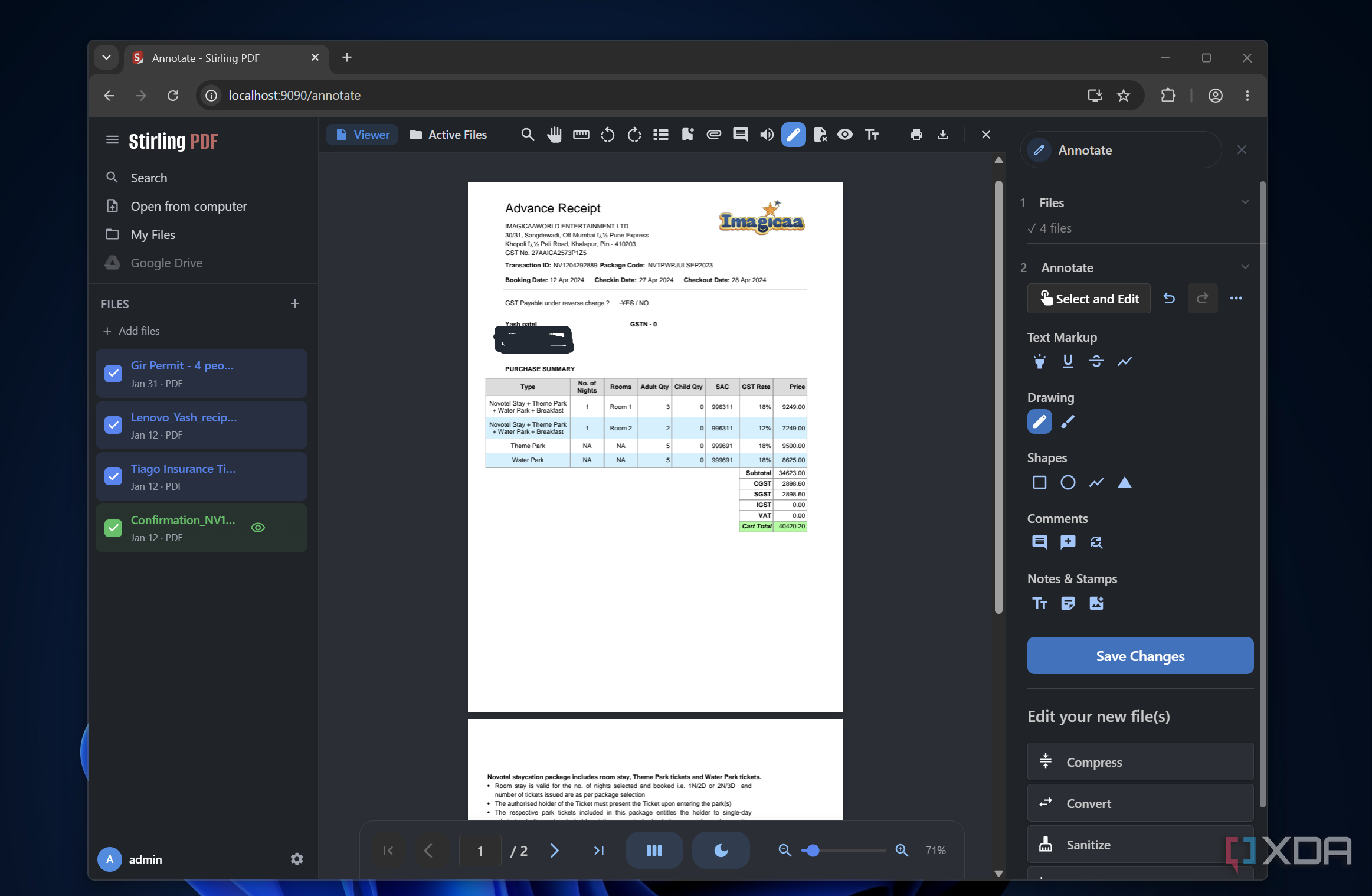The width and height of the screenshot is (1372, 896).
Task: Select the rectangle shape tool
Action: click(x=1040, y=483)
